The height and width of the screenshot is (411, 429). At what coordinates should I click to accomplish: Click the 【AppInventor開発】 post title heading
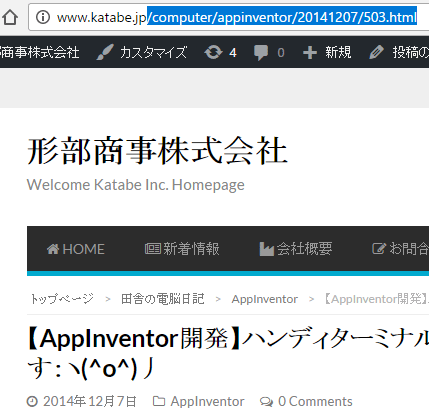point(228,353)
